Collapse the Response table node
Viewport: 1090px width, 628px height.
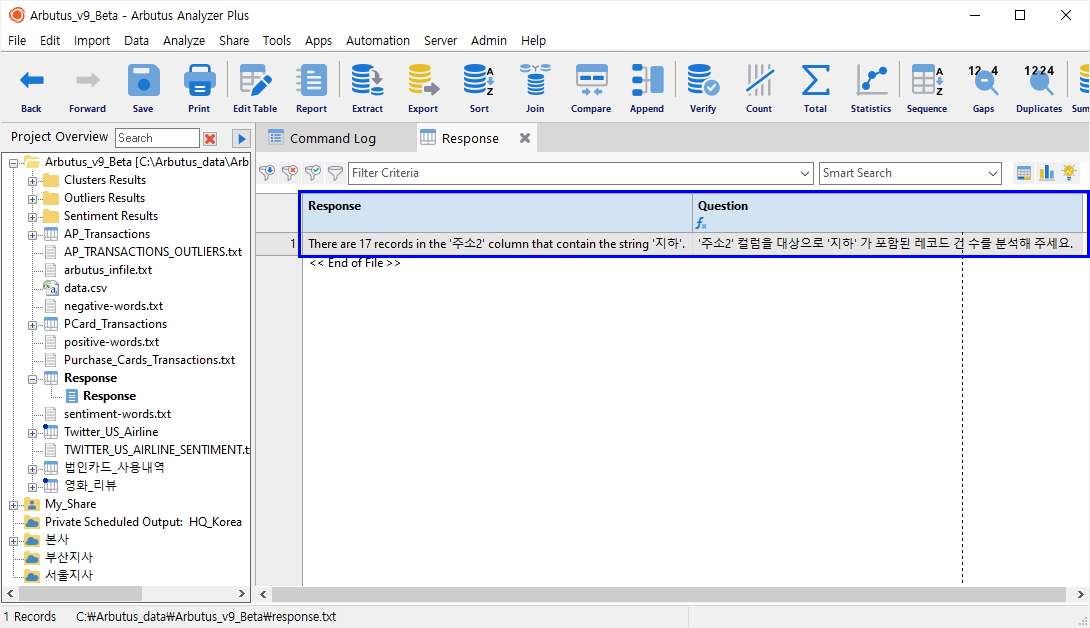coord(32,379)
